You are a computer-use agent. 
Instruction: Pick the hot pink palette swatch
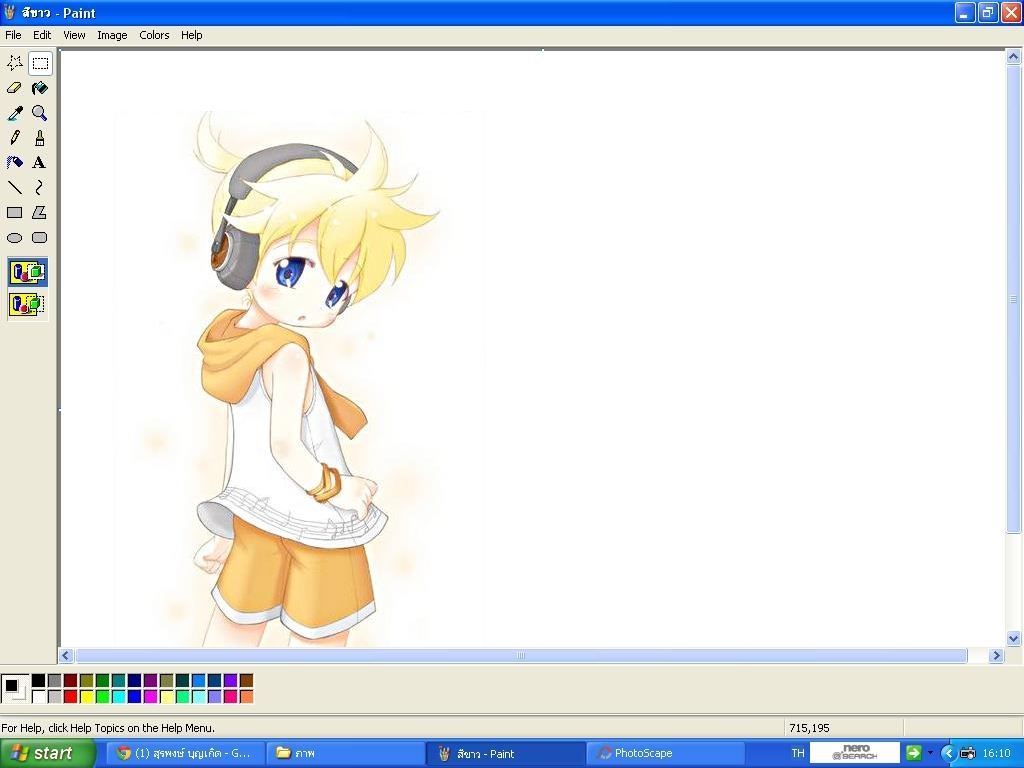point(231,697)
